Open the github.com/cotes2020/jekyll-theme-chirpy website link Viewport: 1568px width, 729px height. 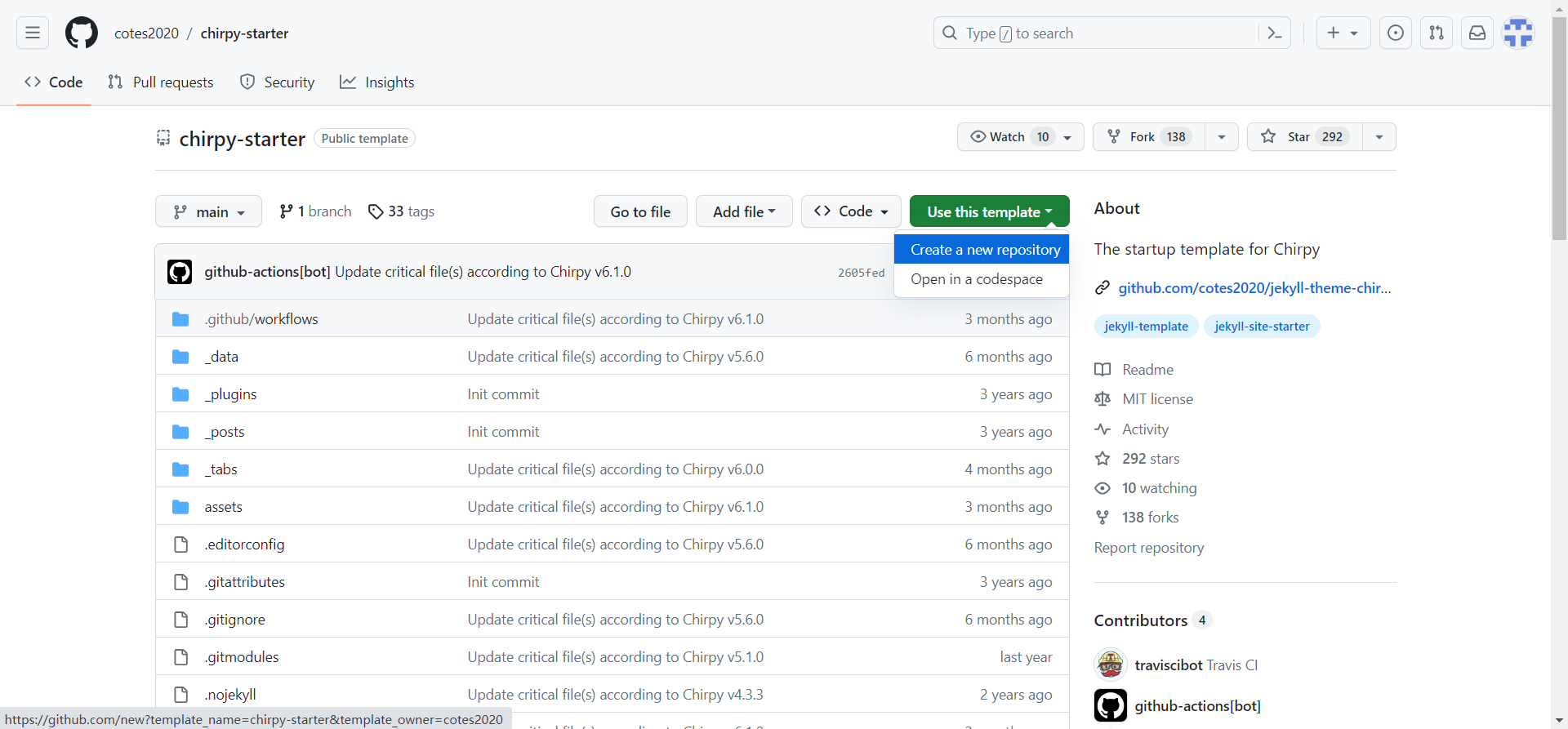click(1254, 288)
